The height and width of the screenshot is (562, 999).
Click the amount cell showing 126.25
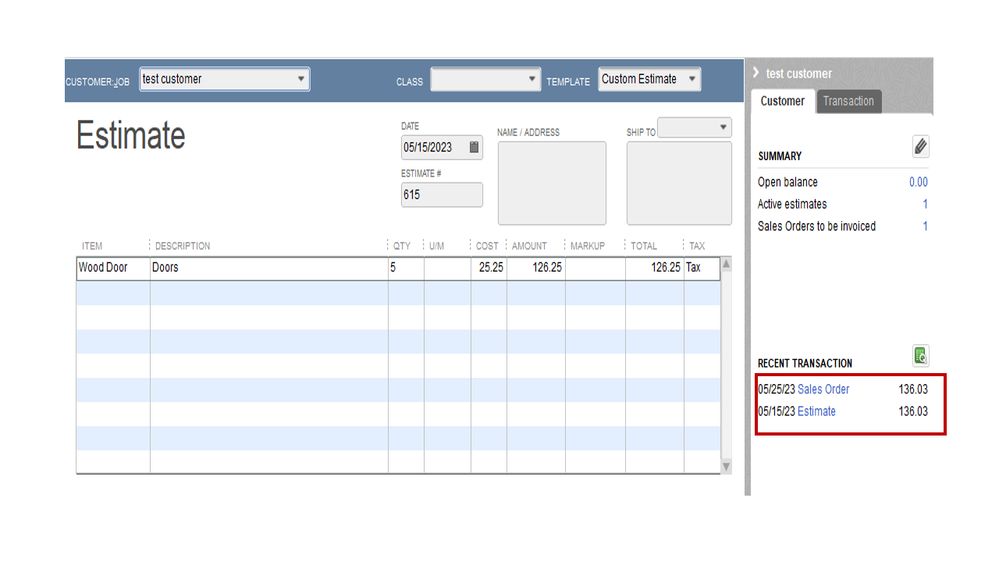click(x=536, y=268)
